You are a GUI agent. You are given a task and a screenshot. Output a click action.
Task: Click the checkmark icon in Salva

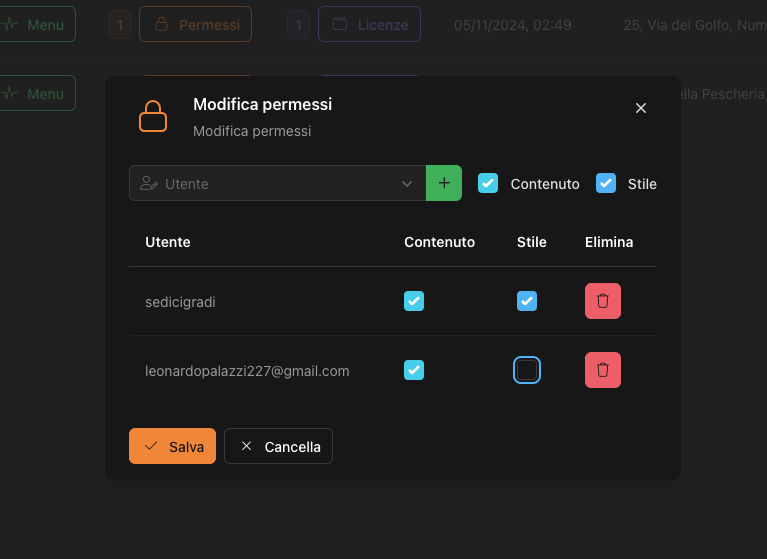151,446
